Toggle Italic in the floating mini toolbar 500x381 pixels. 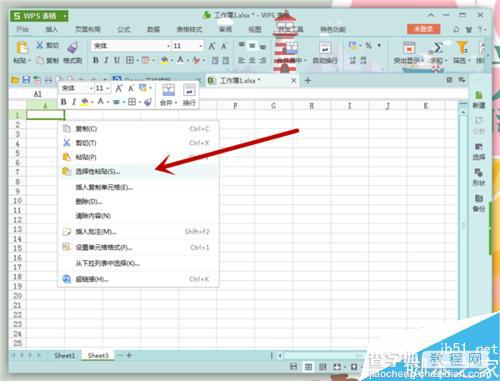point(74,102)
